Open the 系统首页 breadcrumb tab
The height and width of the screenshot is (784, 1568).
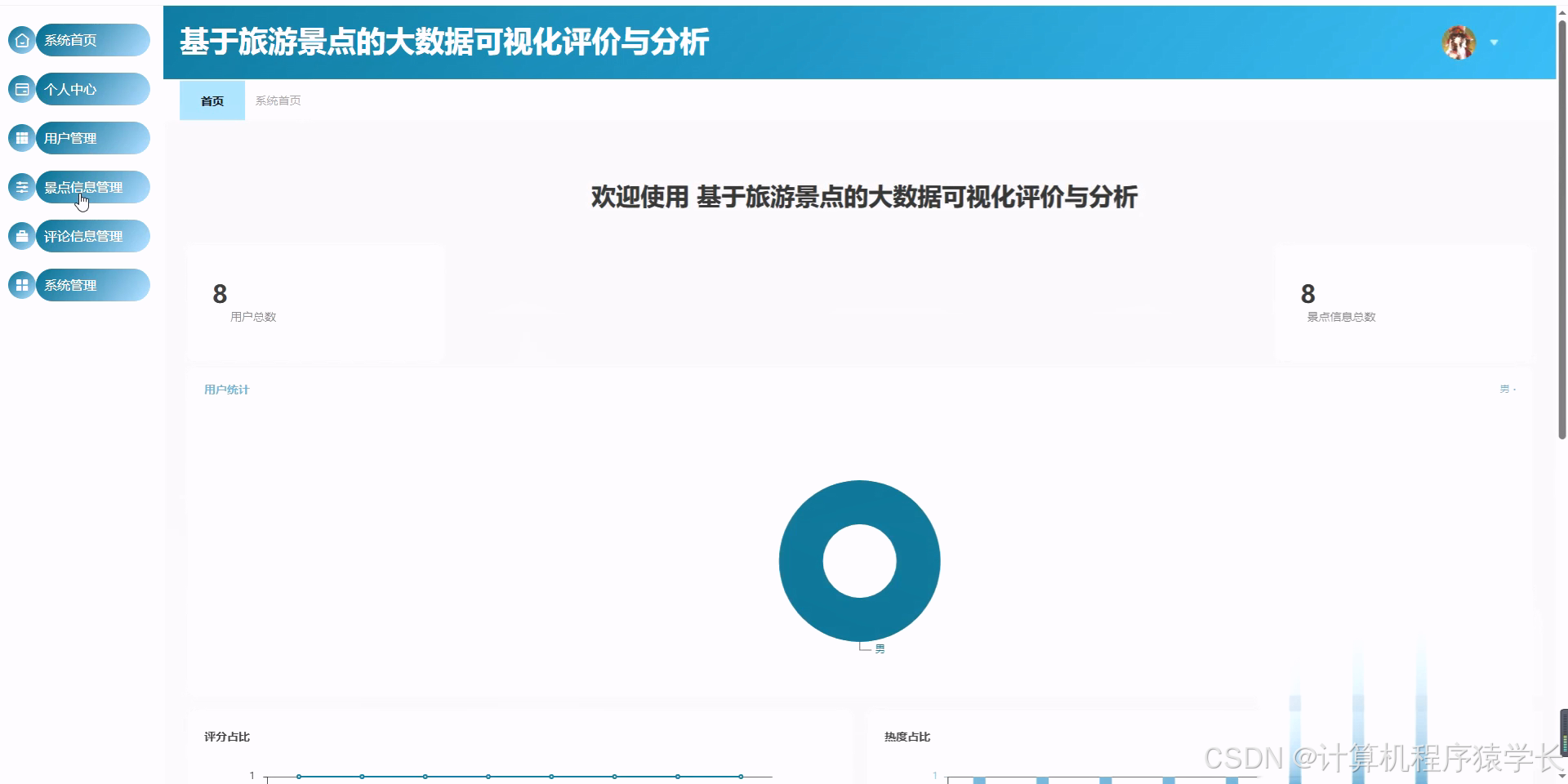pos(278,100)
